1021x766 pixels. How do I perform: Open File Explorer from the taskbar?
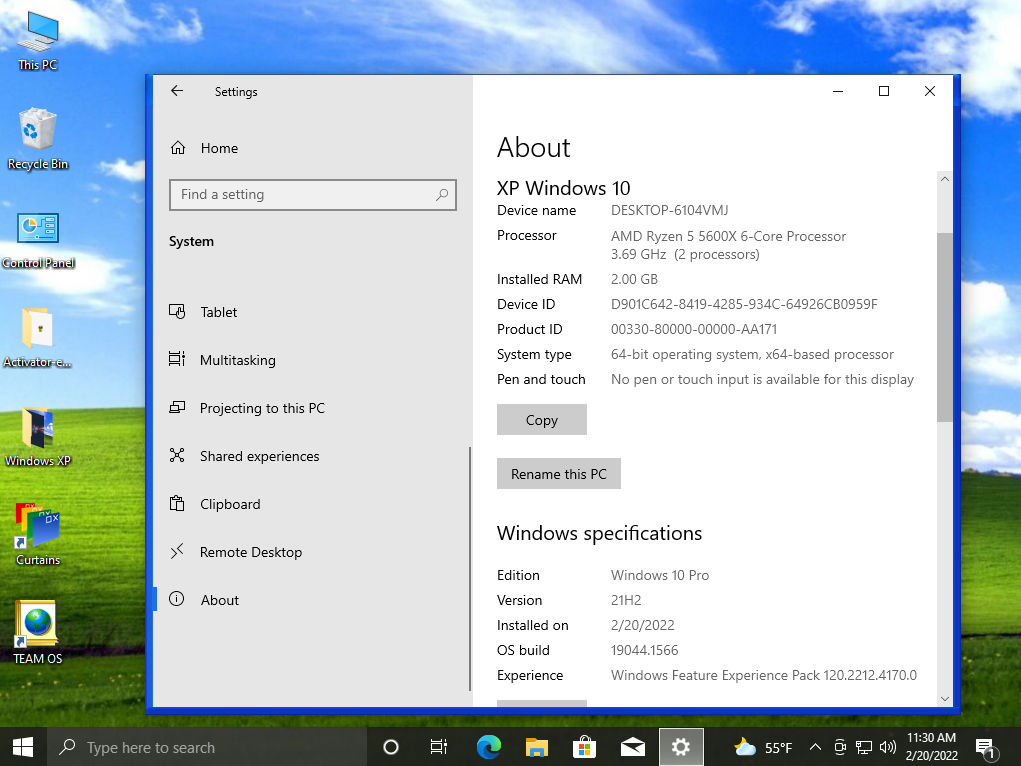537,747
